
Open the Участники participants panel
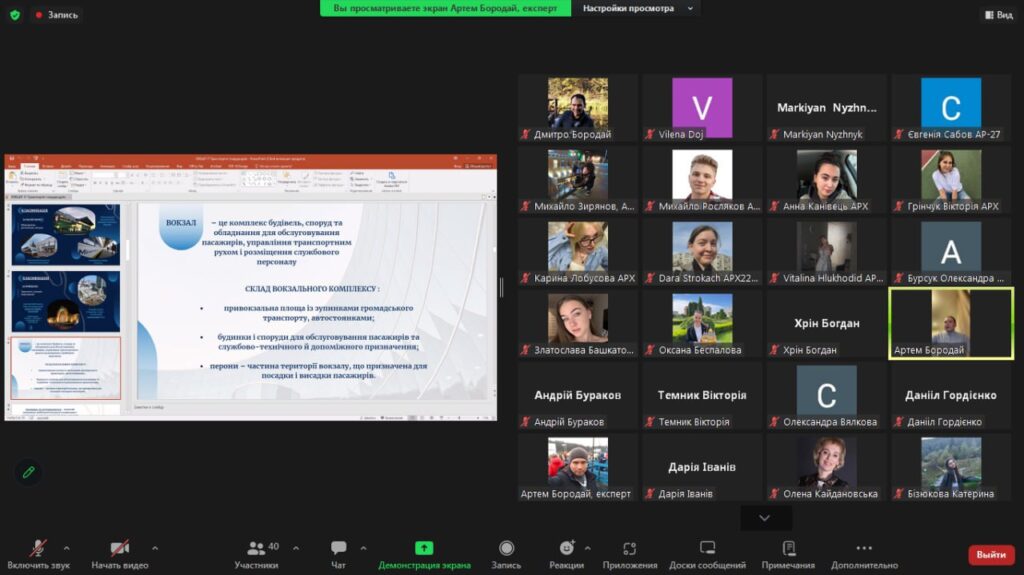[257, 553]
